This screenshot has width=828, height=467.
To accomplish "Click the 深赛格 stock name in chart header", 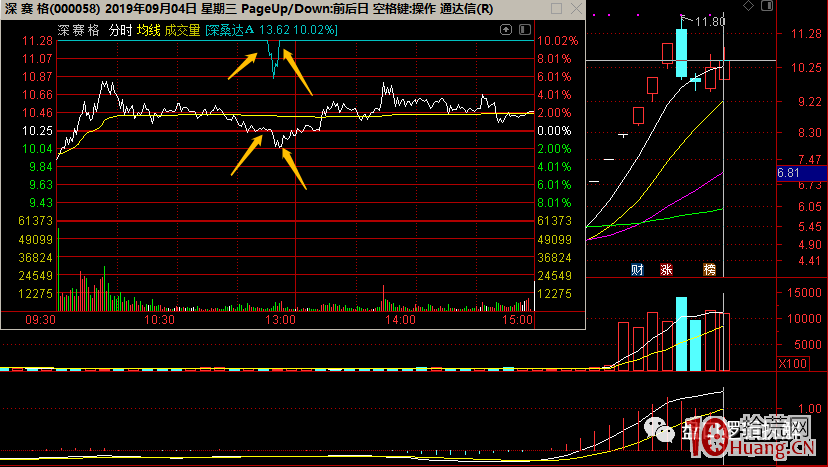I will (78, 30).
